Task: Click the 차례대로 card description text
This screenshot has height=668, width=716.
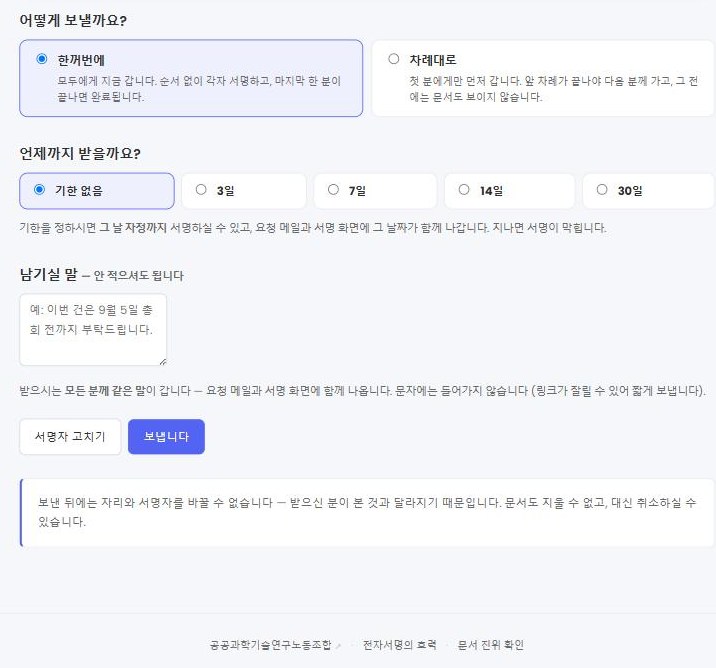Action: (x=553, y=89)
